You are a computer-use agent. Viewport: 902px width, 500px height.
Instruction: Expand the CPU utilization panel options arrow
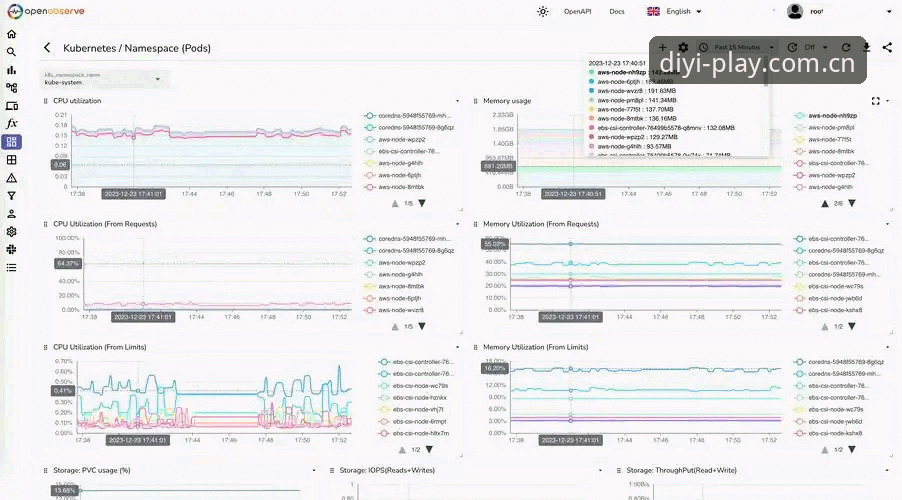(x=457, y=101)
